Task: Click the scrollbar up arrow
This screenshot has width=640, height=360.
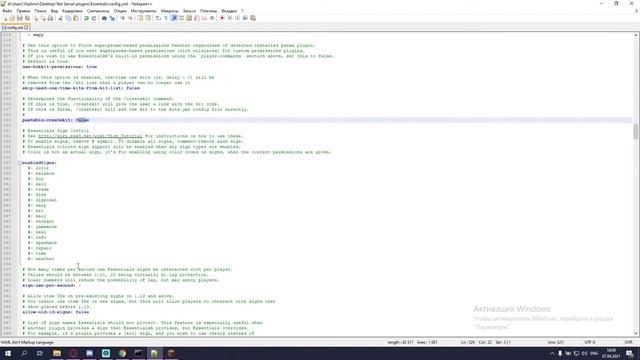Action: (636, 35)
